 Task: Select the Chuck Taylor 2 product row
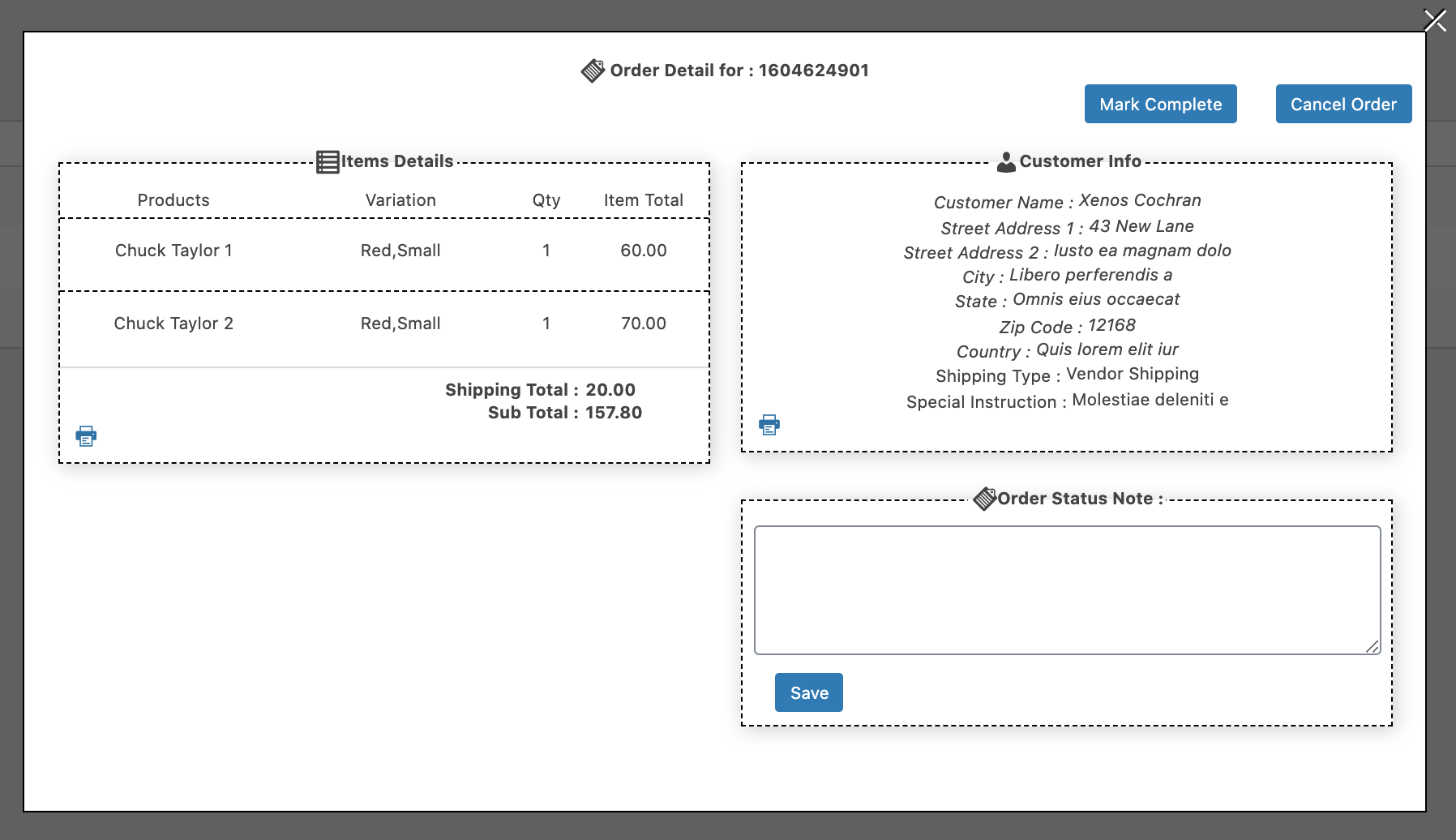tap(384, 324)
